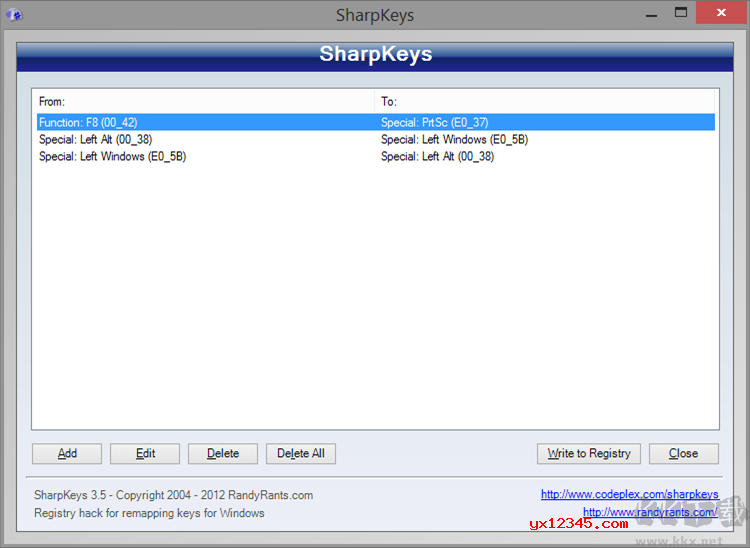This screenshot has height=548, width=750.
Task: Open the Edit mapping dialog
Action: click(x=145, y=453)
